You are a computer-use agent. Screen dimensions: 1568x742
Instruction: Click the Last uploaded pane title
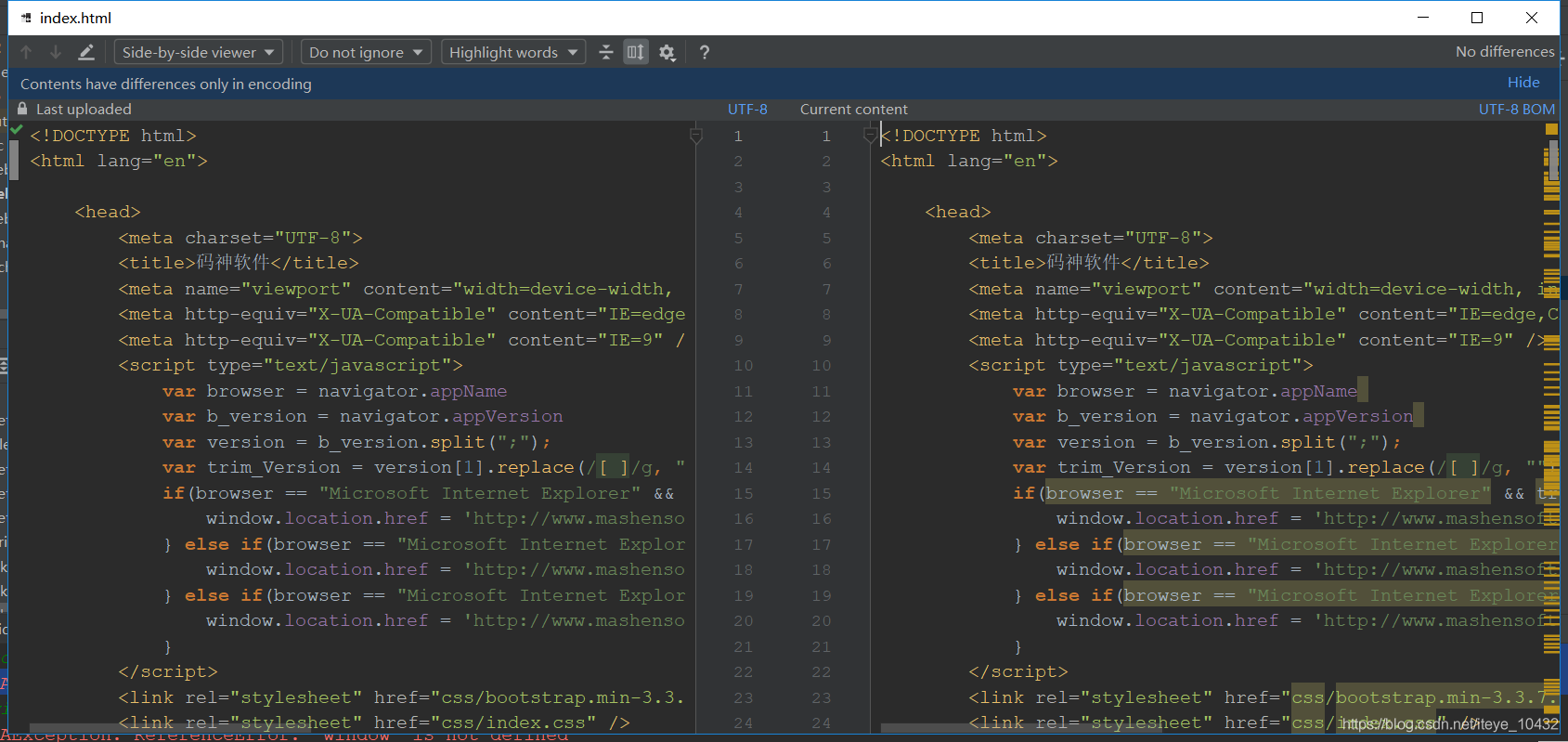(84, 109)
